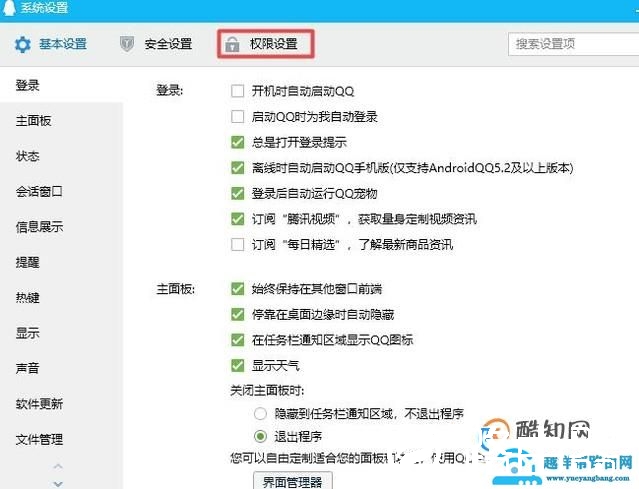Image resolution: width=639 pixels, height=489 pixels.
Task: Open 会话窗口 settings in sidebar
Action: (39, 192)
